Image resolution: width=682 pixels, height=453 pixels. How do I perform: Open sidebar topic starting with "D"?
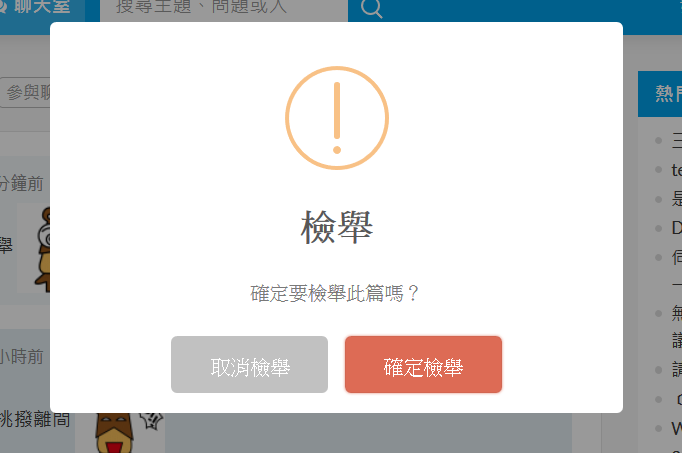[x=676, y=228]
